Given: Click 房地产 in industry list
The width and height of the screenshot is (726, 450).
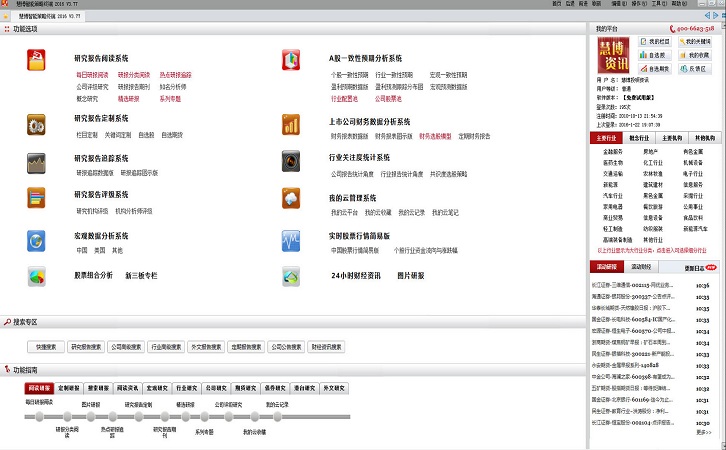Looking at the screenshot, I should [x=650, y=152].
